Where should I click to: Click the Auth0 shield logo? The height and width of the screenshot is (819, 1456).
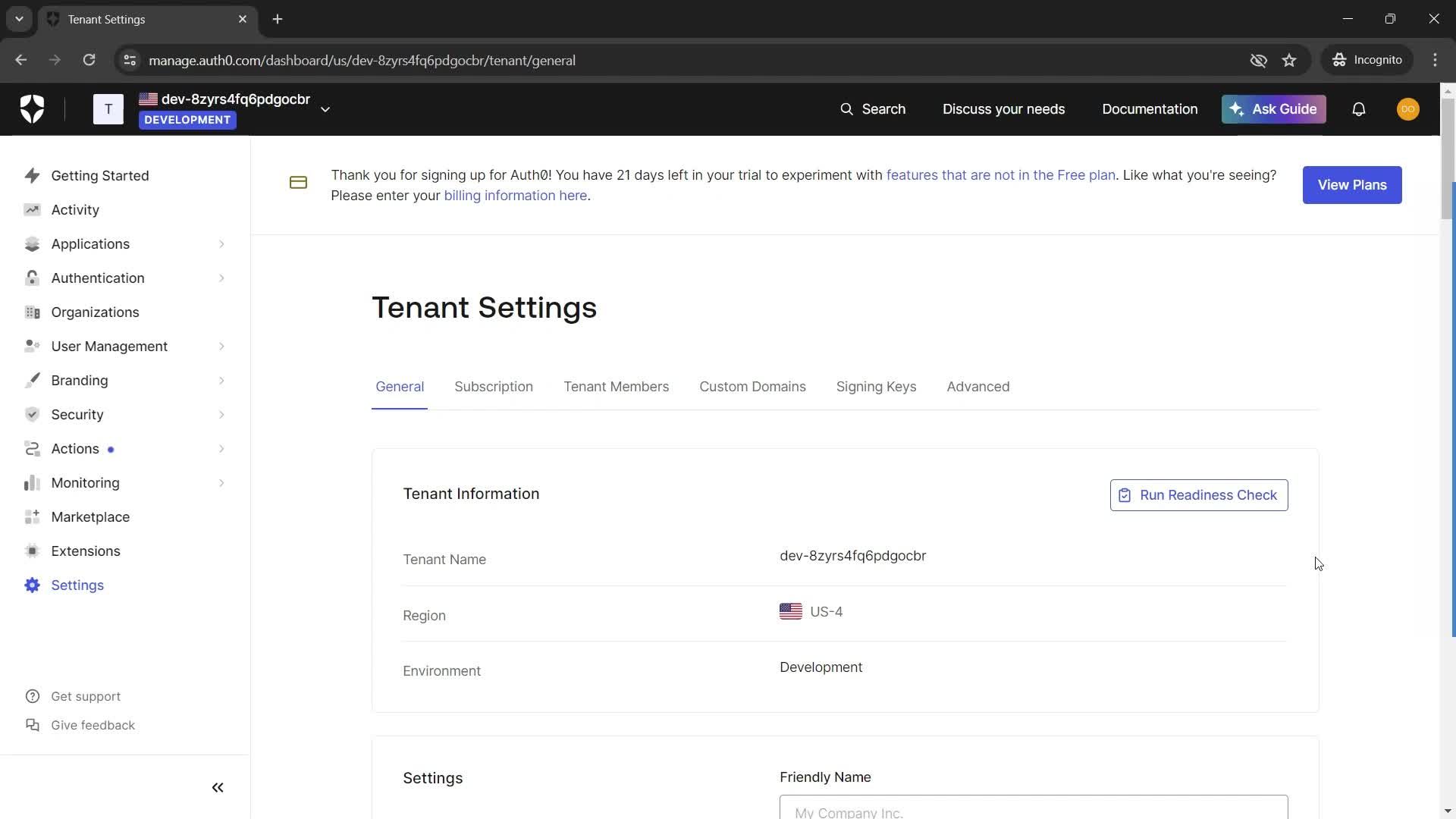[x=32, y=109]
